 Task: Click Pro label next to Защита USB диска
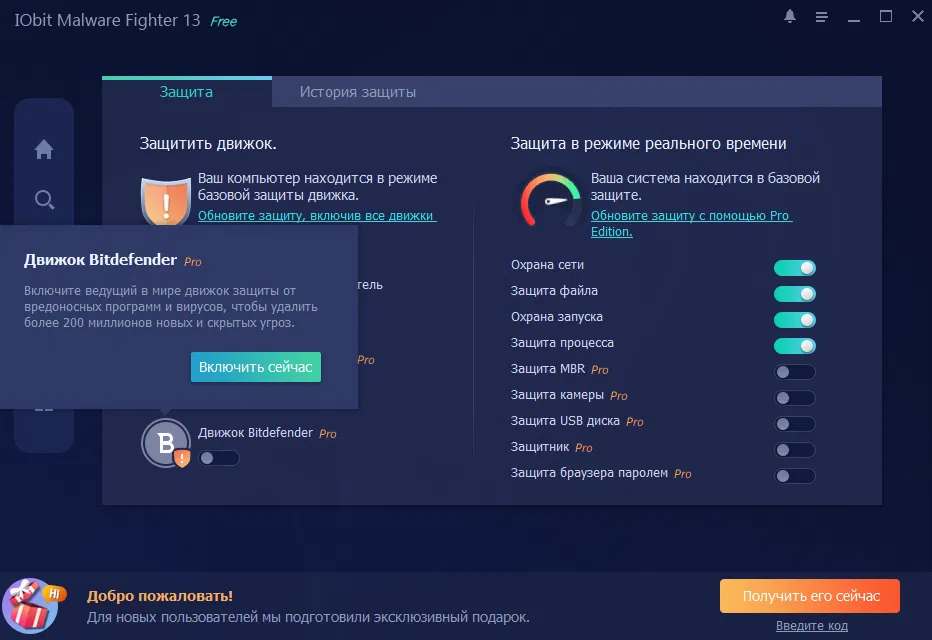tap(635, 422)
